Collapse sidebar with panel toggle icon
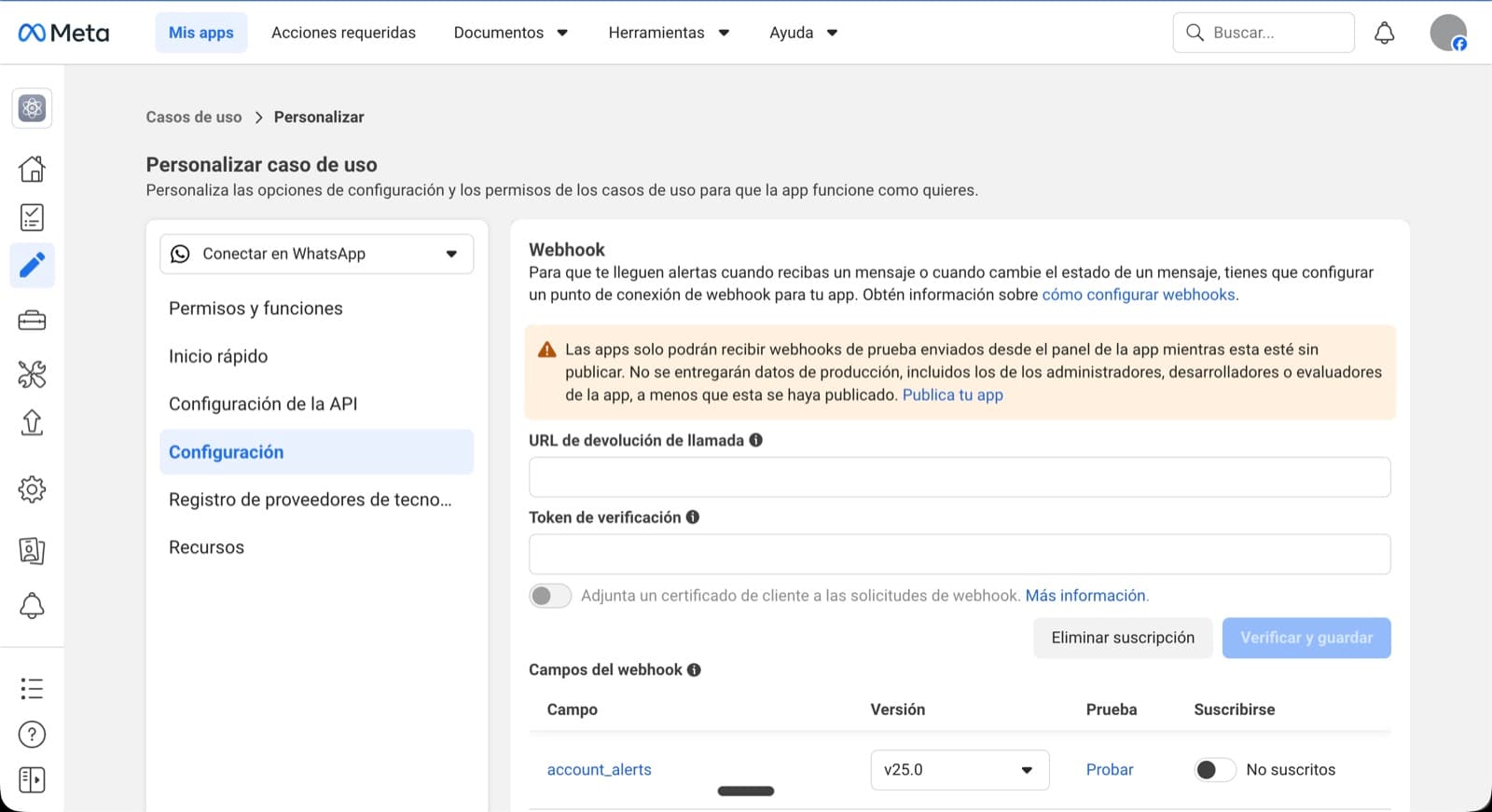Viewport: 1492px width, 812px height. [32, 779]
